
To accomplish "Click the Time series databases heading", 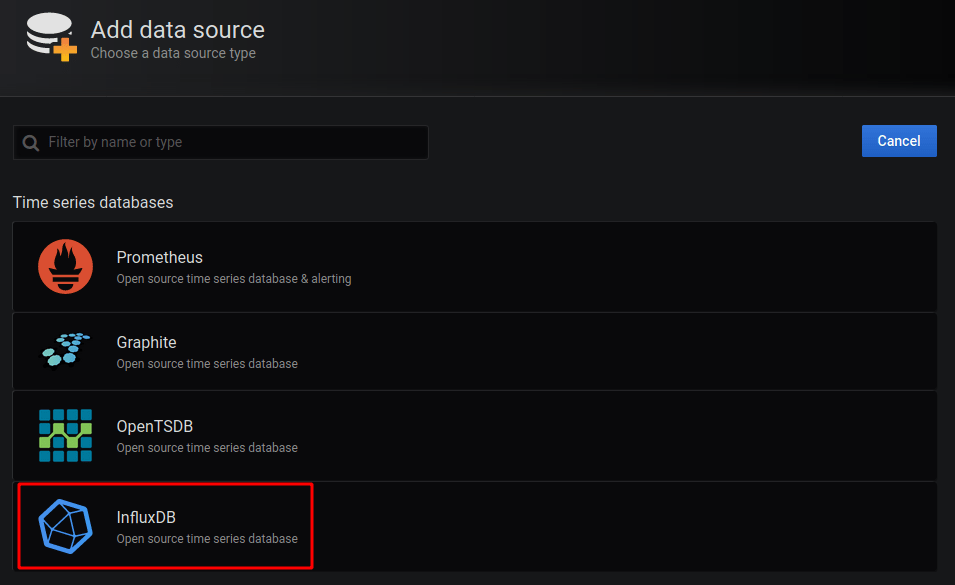I will click(93, 203).
